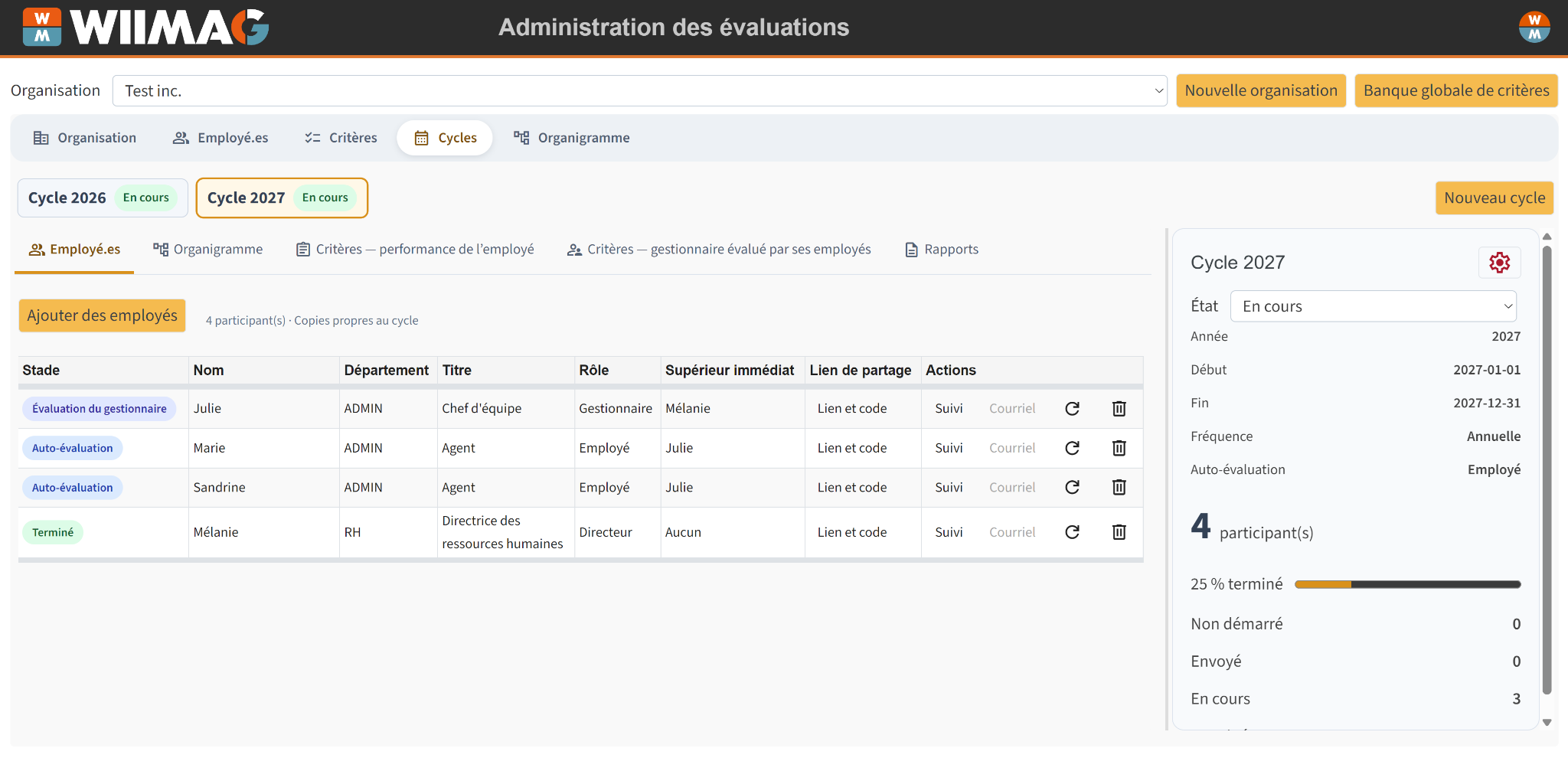1568x758 pixels.
Task: Click Courriel for Sandrine
Action: pyautogui.click(x=1012, y=487)
